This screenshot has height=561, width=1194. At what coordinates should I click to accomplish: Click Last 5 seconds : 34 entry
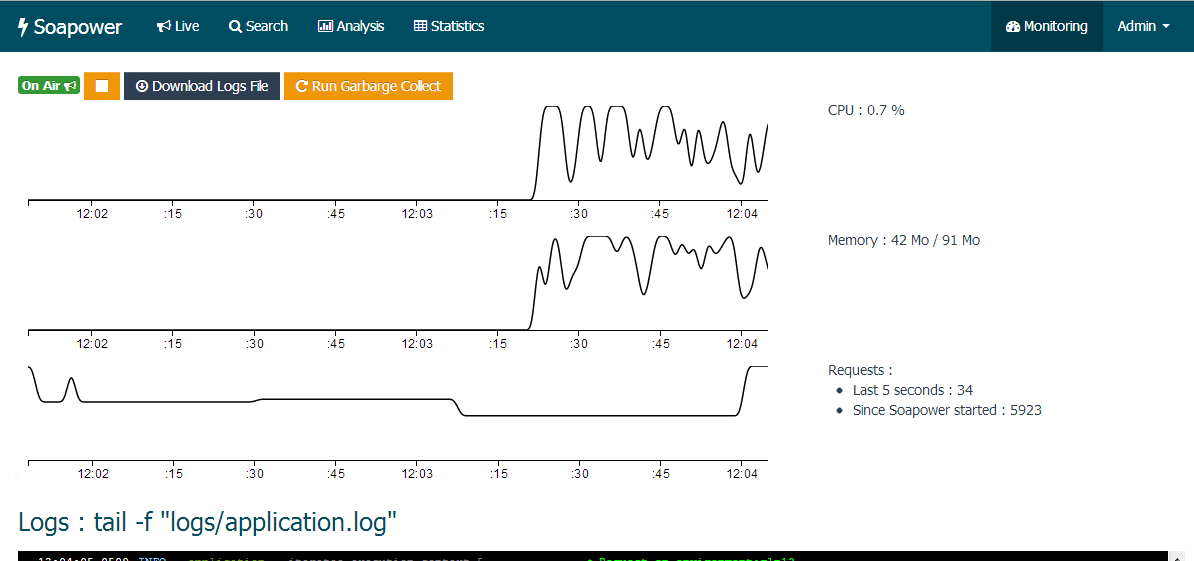(x=912, y=390)
